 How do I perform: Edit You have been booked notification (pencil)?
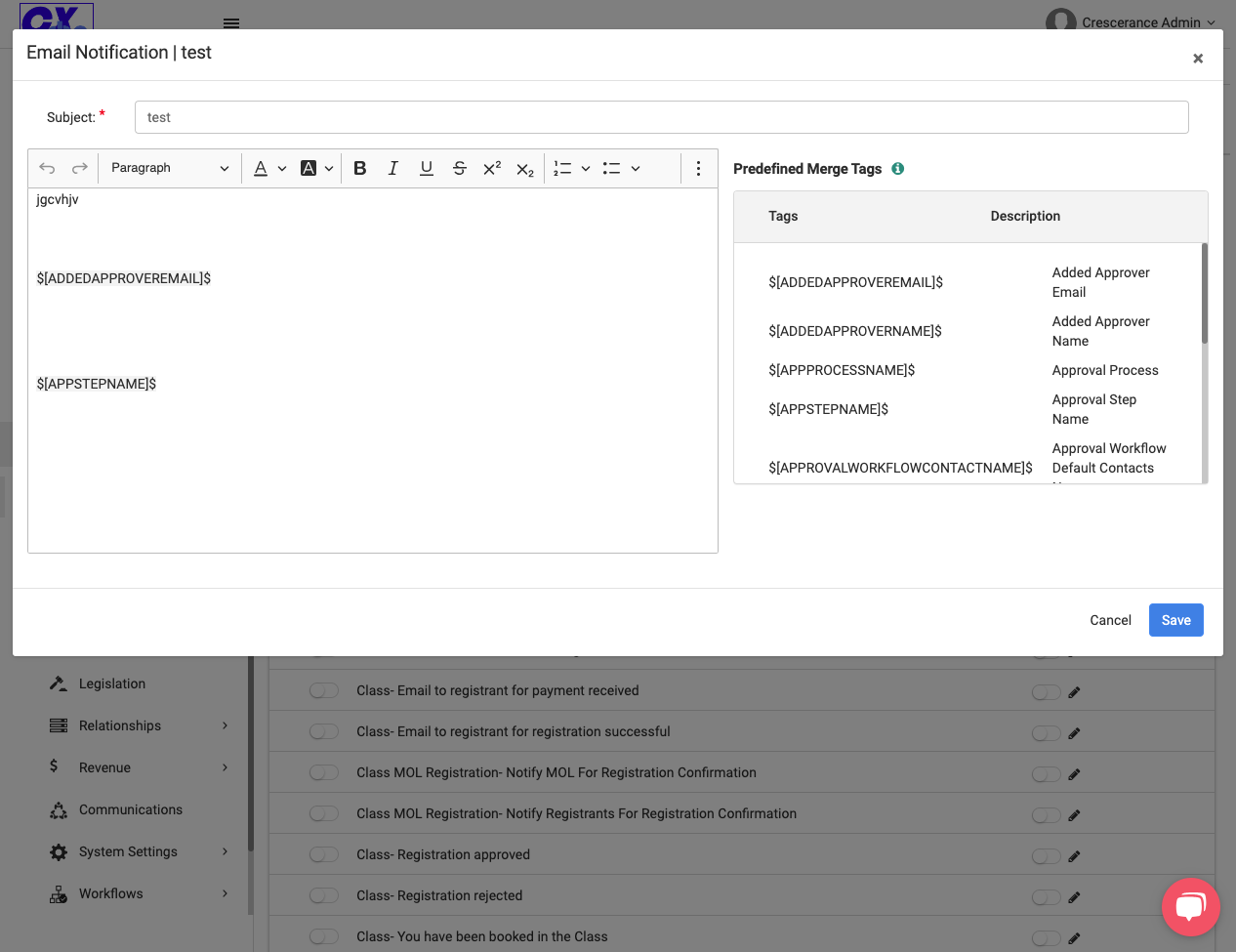[1074, 938]
